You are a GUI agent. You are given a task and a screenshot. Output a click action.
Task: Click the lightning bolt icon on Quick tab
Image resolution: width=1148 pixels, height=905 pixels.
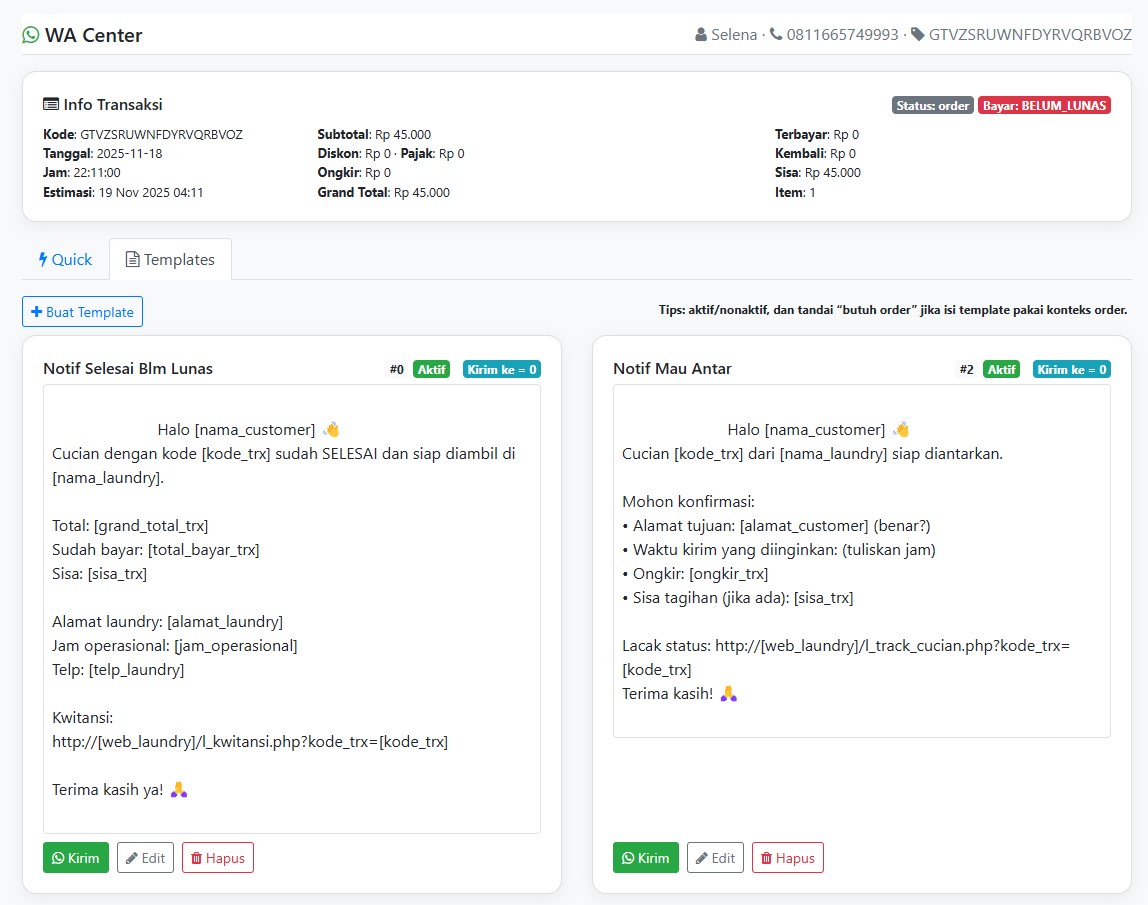tap(43, 259)
